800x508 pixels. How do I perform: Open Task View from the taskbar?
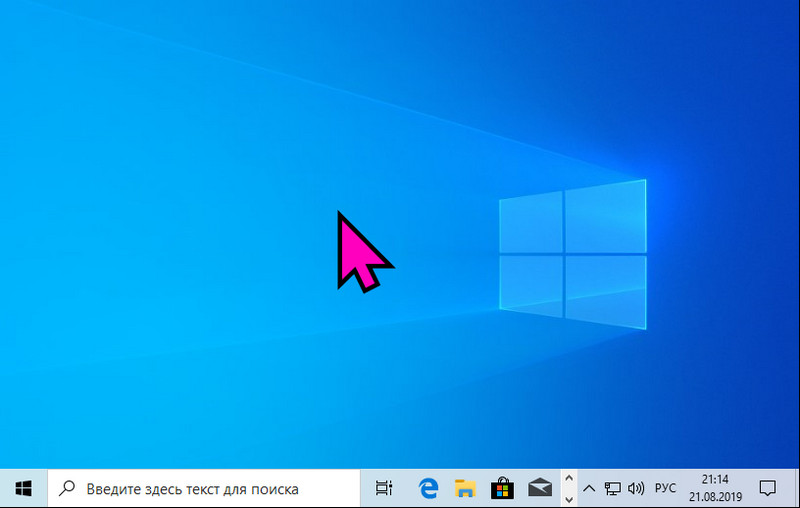pos(384,489)
